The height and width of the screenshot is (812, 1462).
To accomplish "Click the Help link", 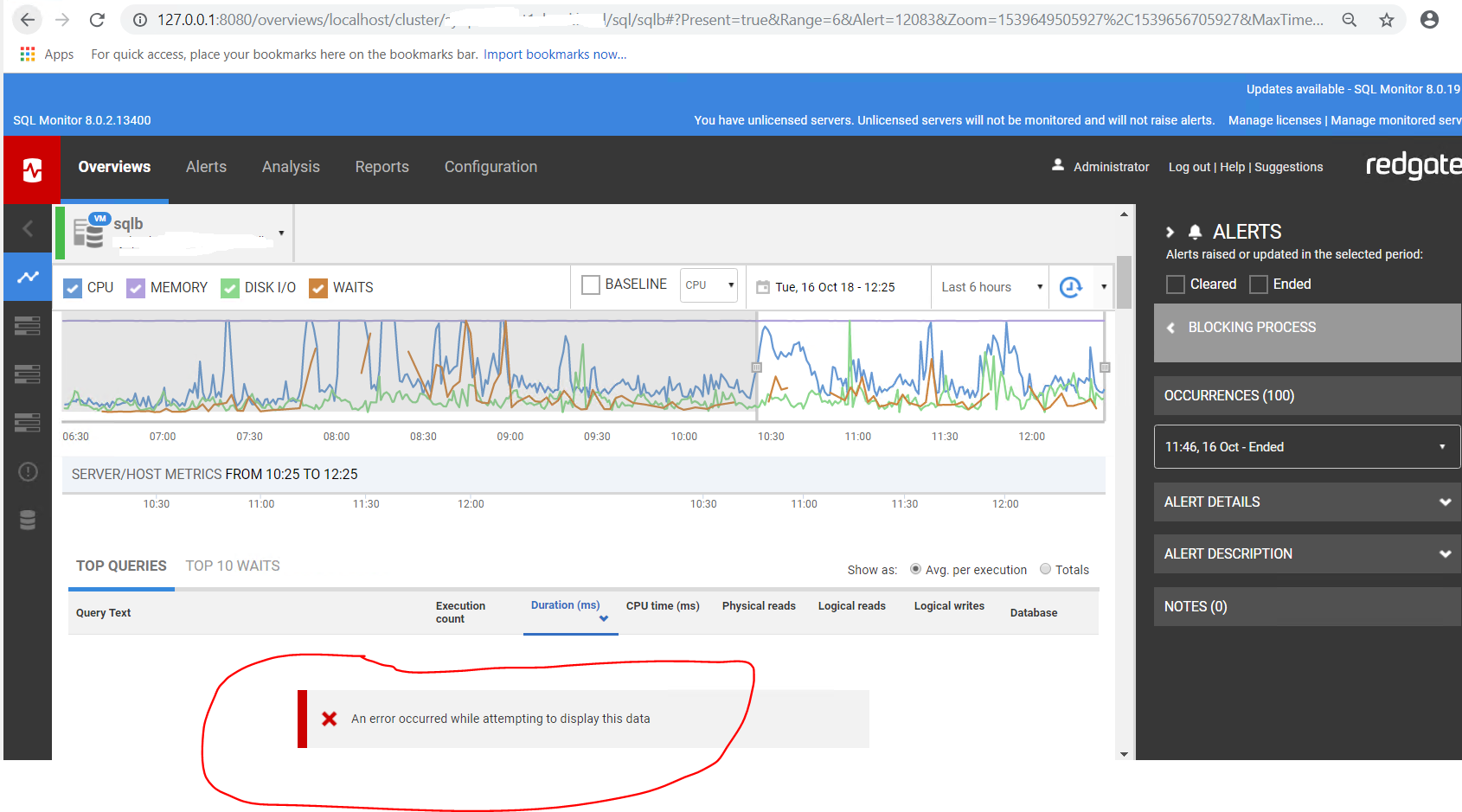I will pyautogui.click(x=1232, y=167).
